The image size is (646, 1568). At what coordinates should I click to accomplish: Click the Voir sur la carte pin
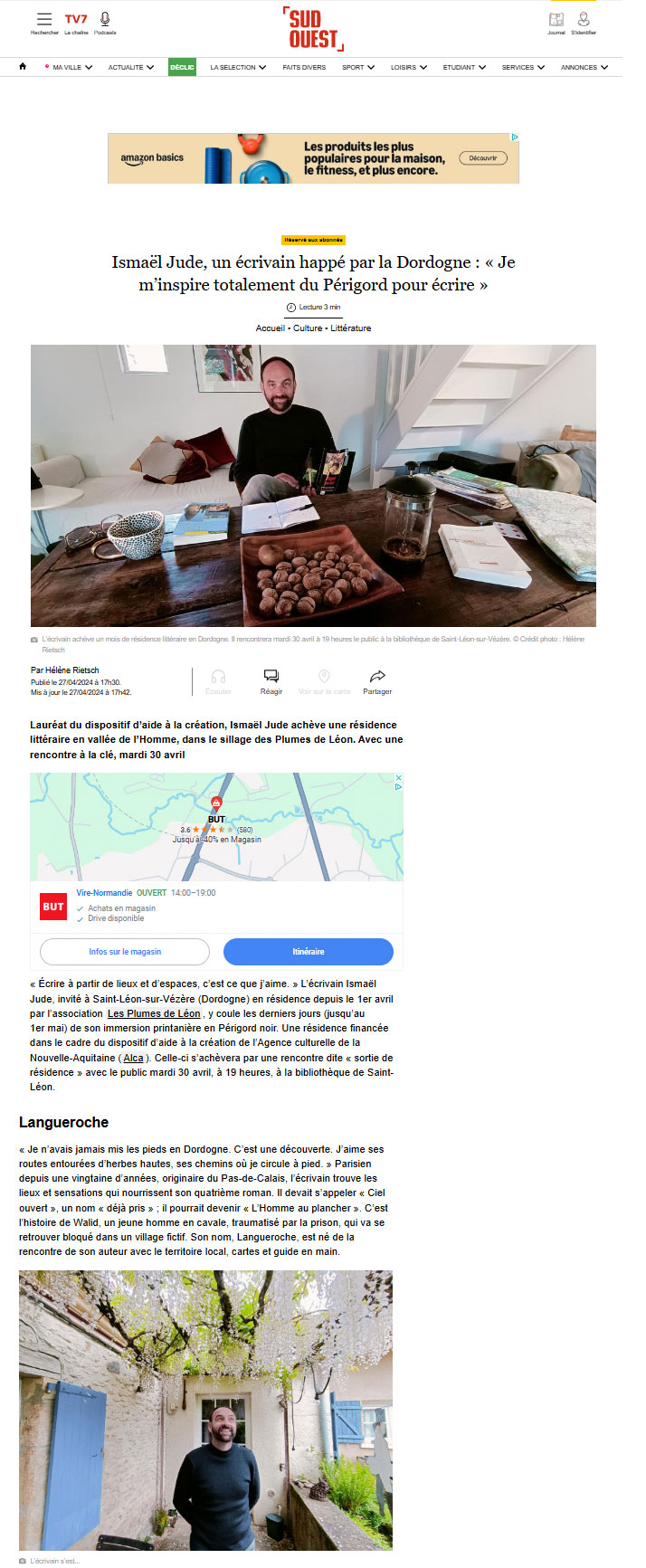coord(324,677)
